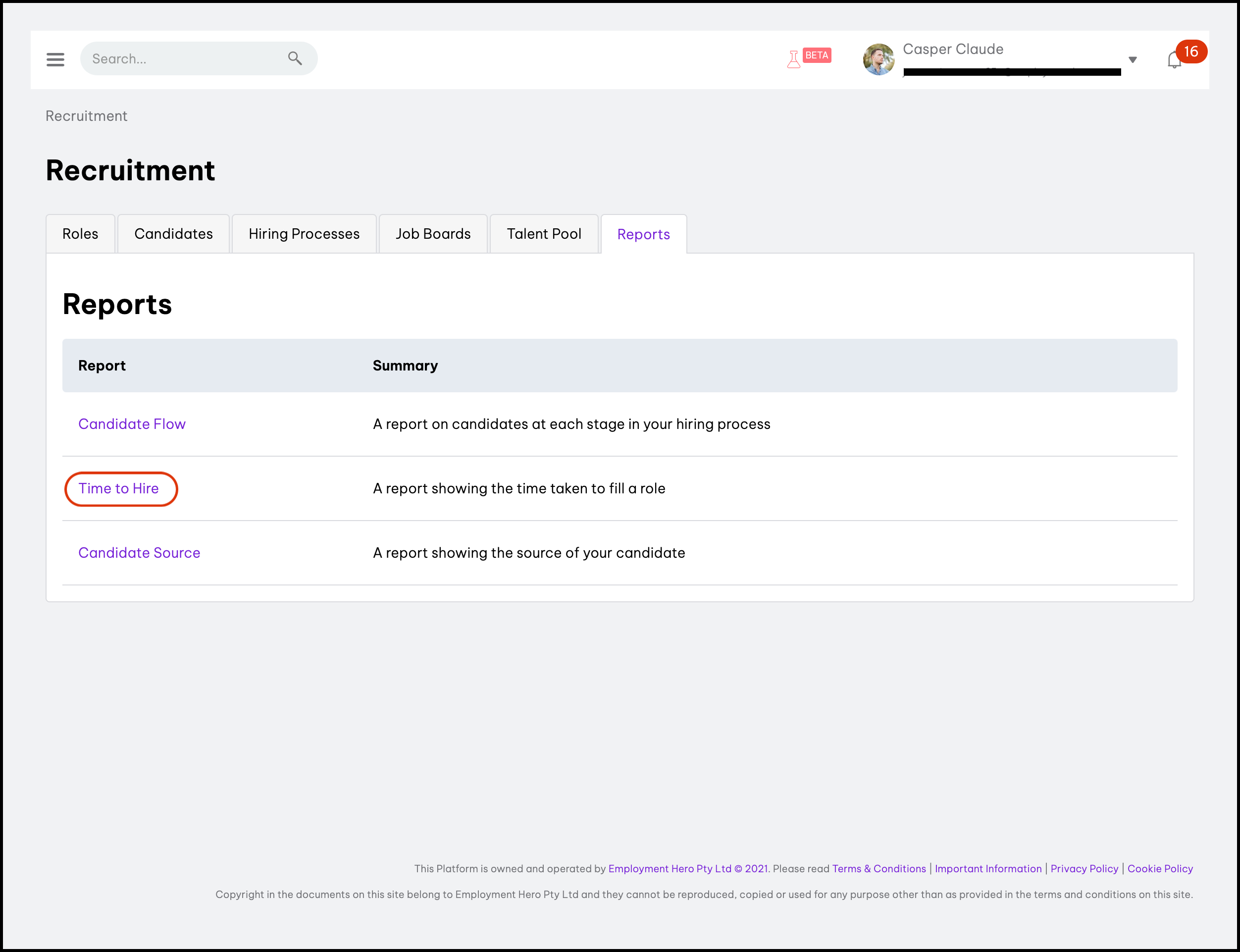
Task: Open the hamburger navigation menu
Action: [55, 59]
